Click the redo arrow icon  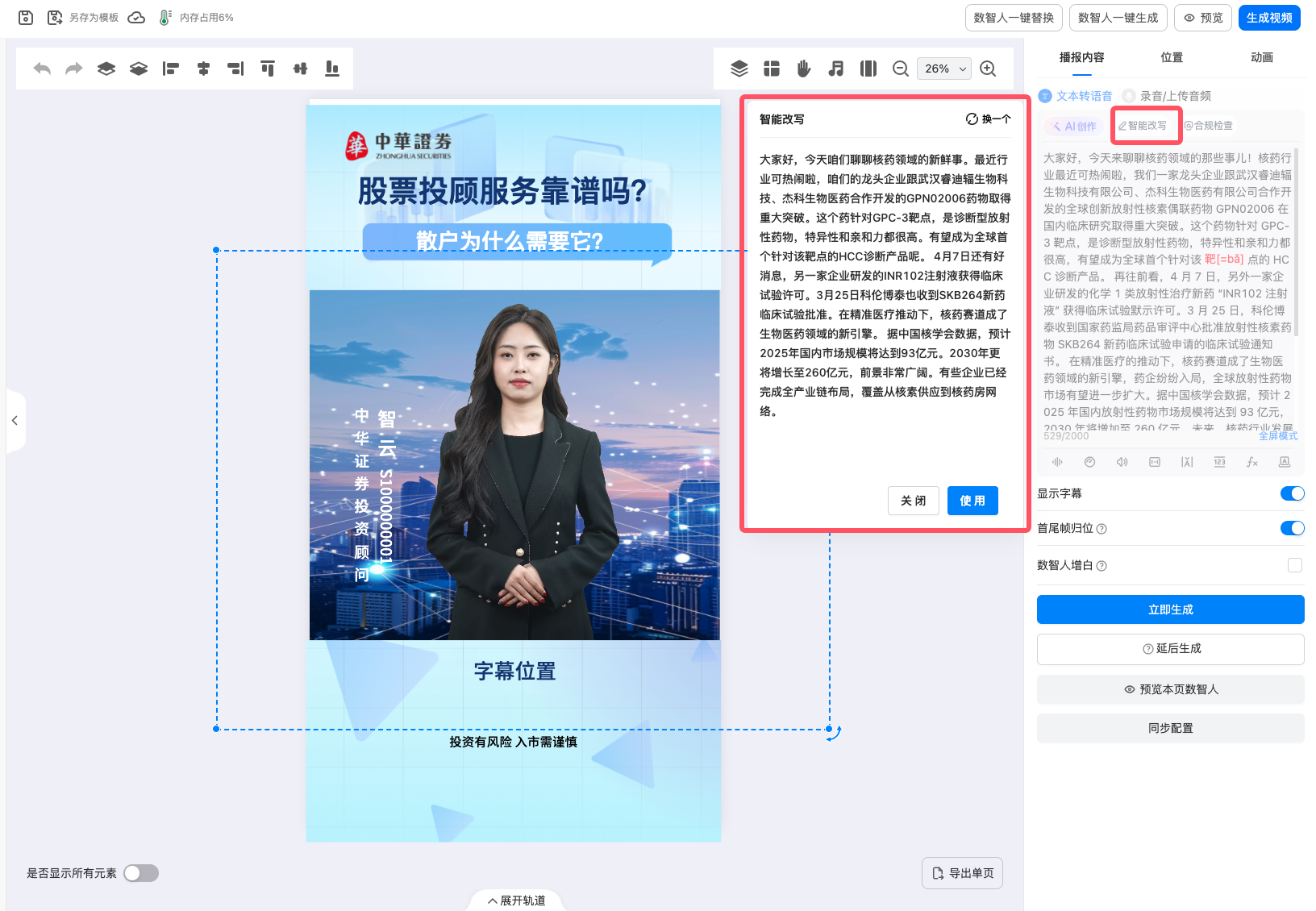pyautogui.click(x=74, y=69)
